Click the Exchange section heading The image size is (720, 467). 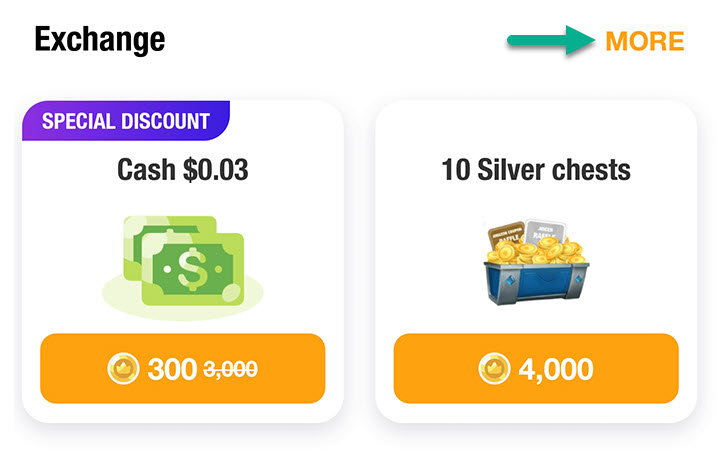pyautogui.click(x=100, y=40)
